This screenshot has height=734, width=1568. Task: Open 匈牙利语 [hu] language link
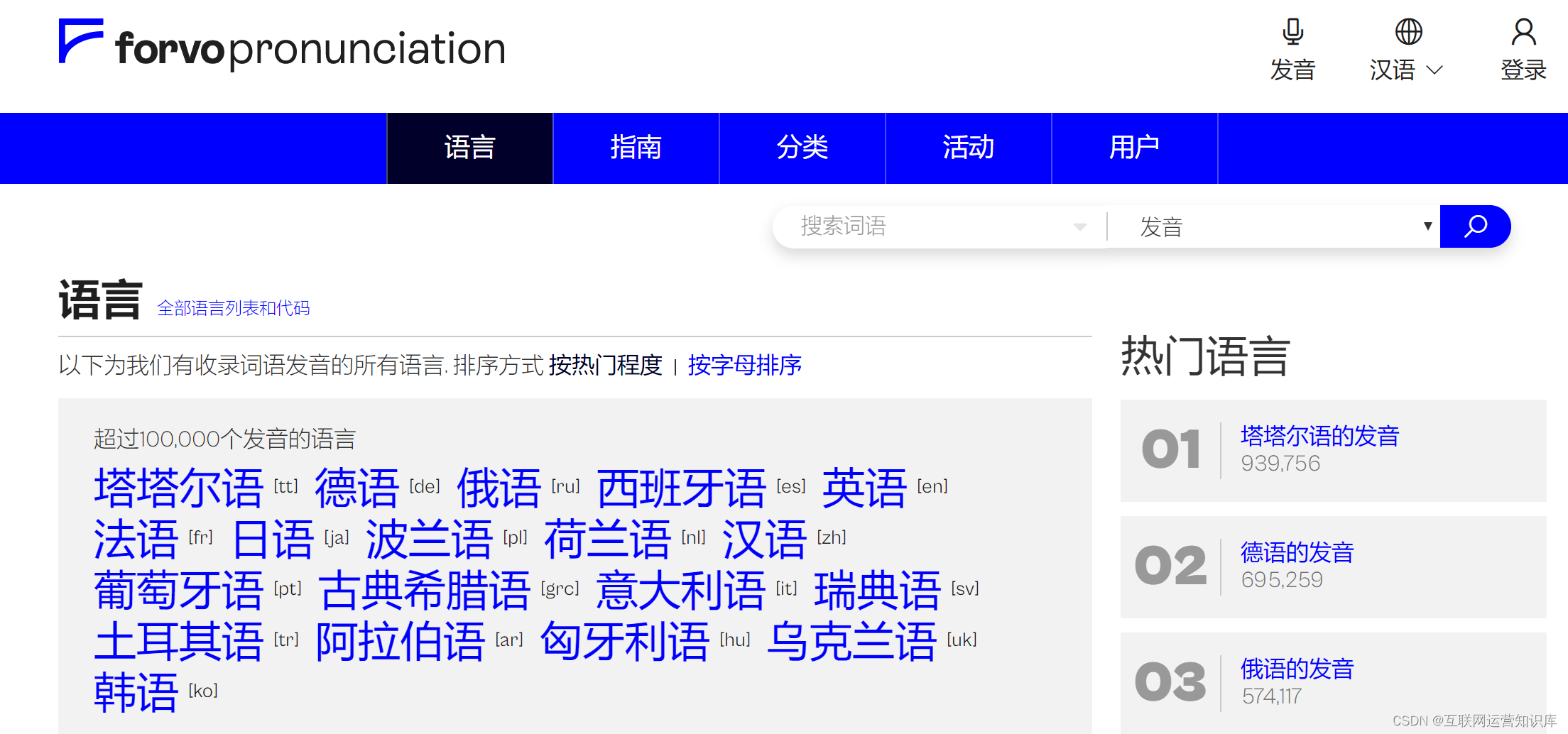tap(625, 641)
